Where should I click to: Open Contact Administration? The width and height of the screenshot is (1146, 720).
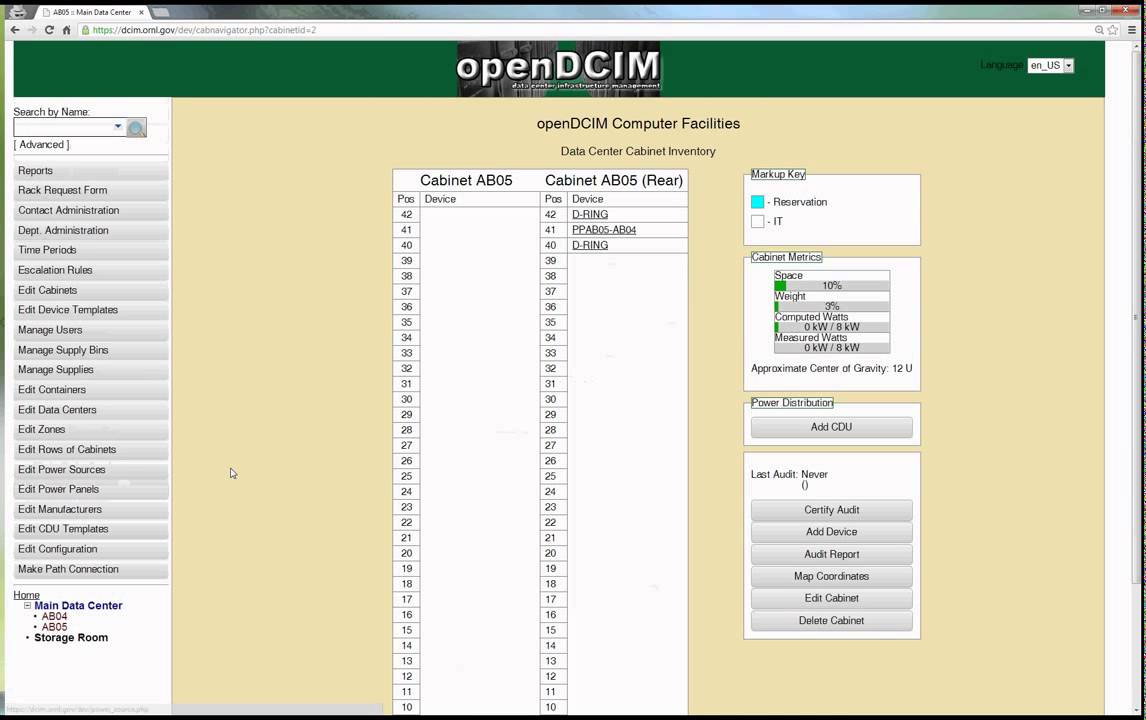(91, 210)
